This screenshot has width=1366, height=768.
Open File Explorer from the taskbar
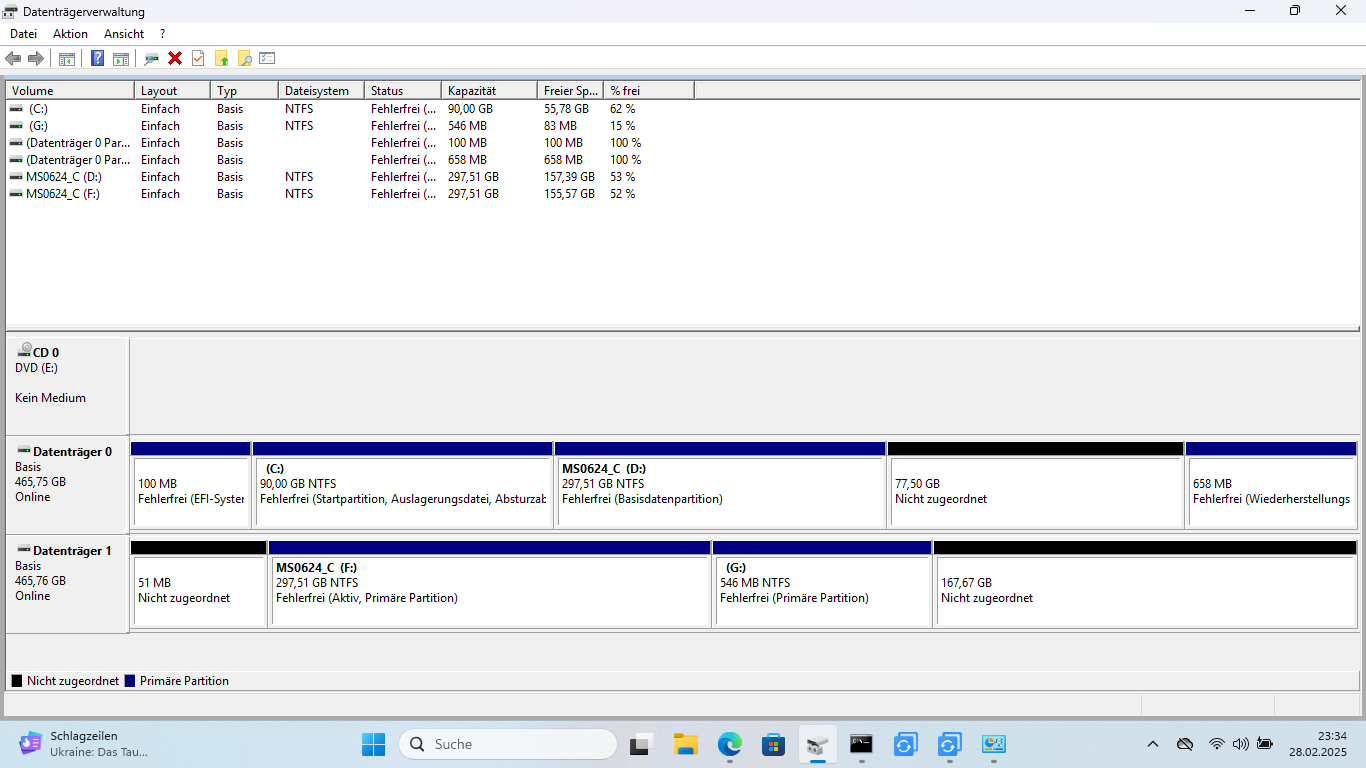click(x=685, y=744)
